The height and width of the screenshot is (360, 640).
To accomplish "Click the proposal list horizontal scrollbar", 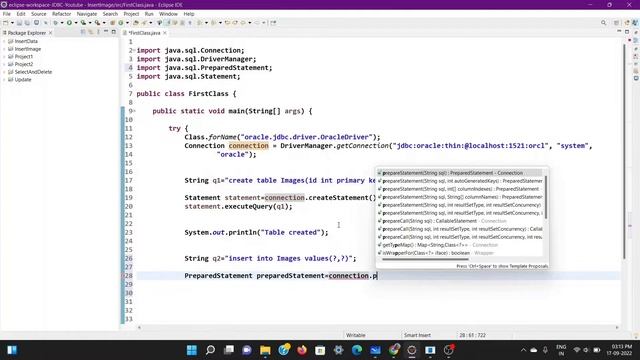I will [425, 259].
